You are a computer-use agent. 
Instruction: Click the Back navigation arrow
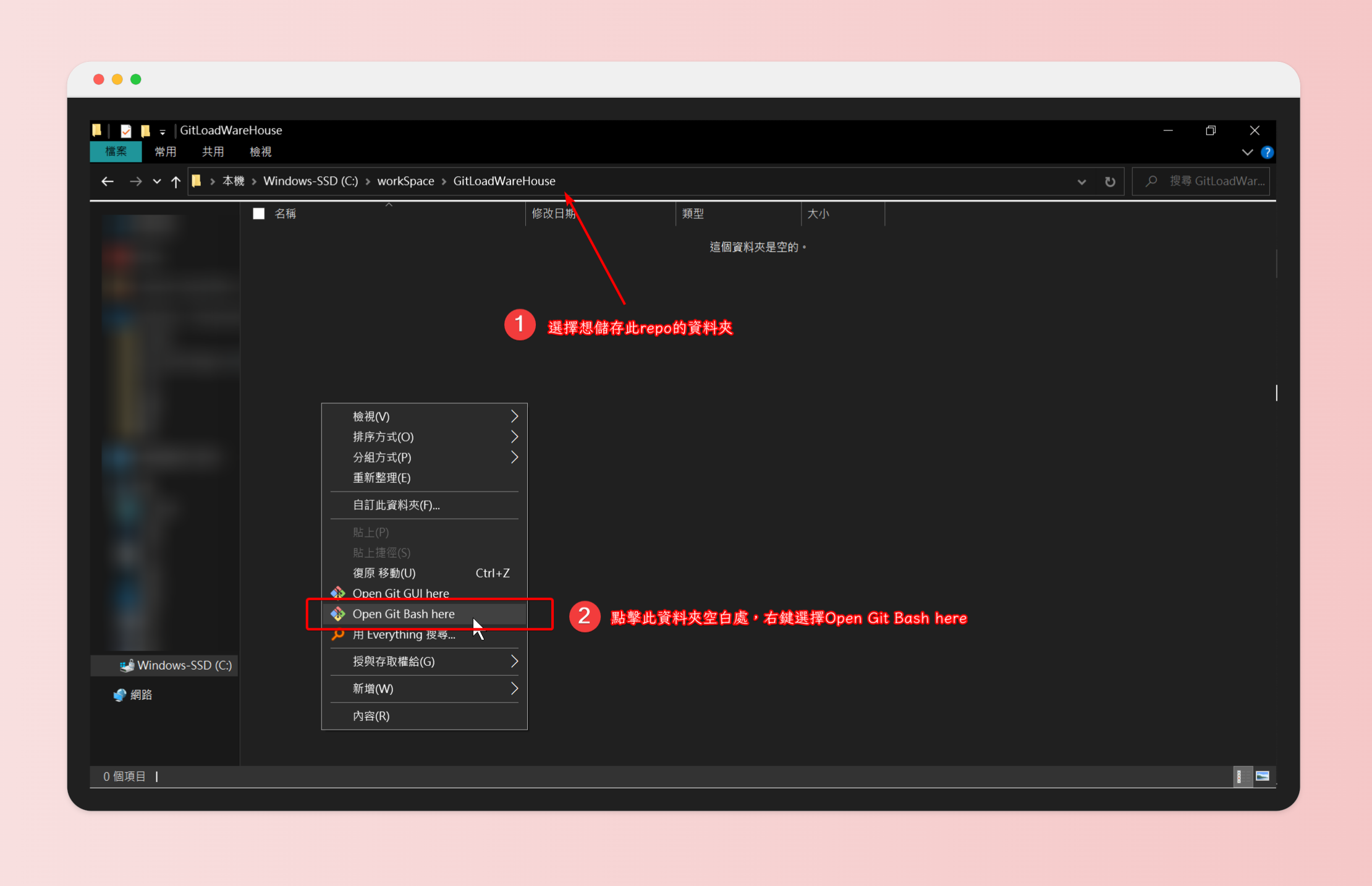tap(108, 181)
